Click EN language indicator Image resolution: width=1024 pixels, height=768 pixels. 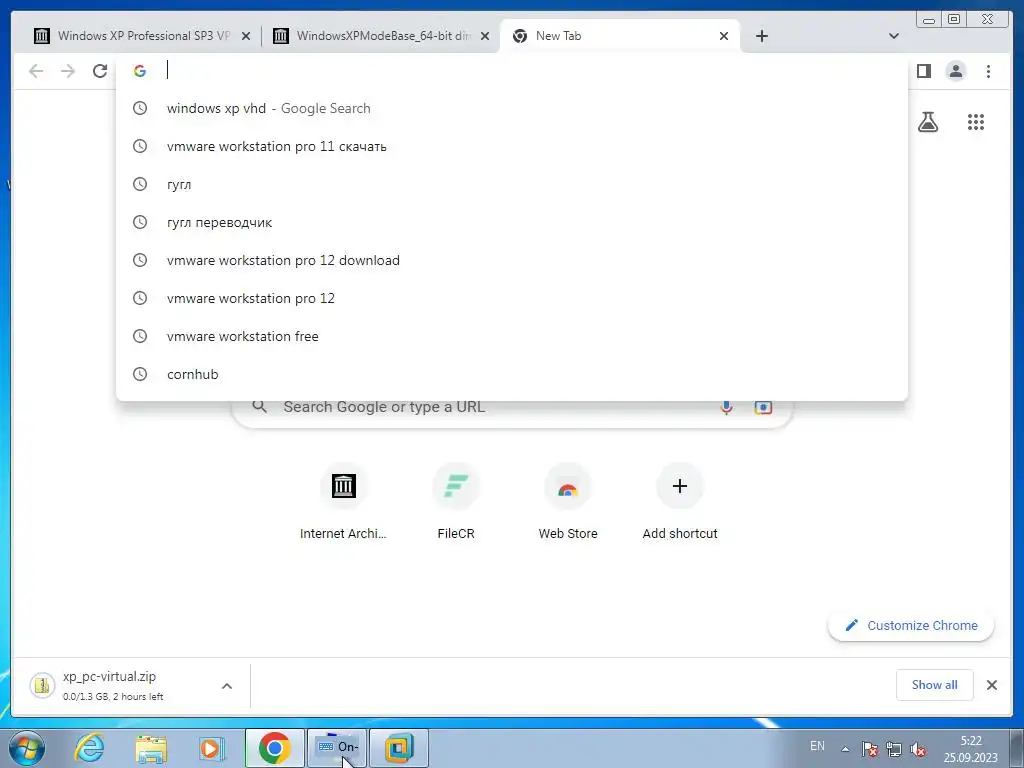(x=817, y=746)
